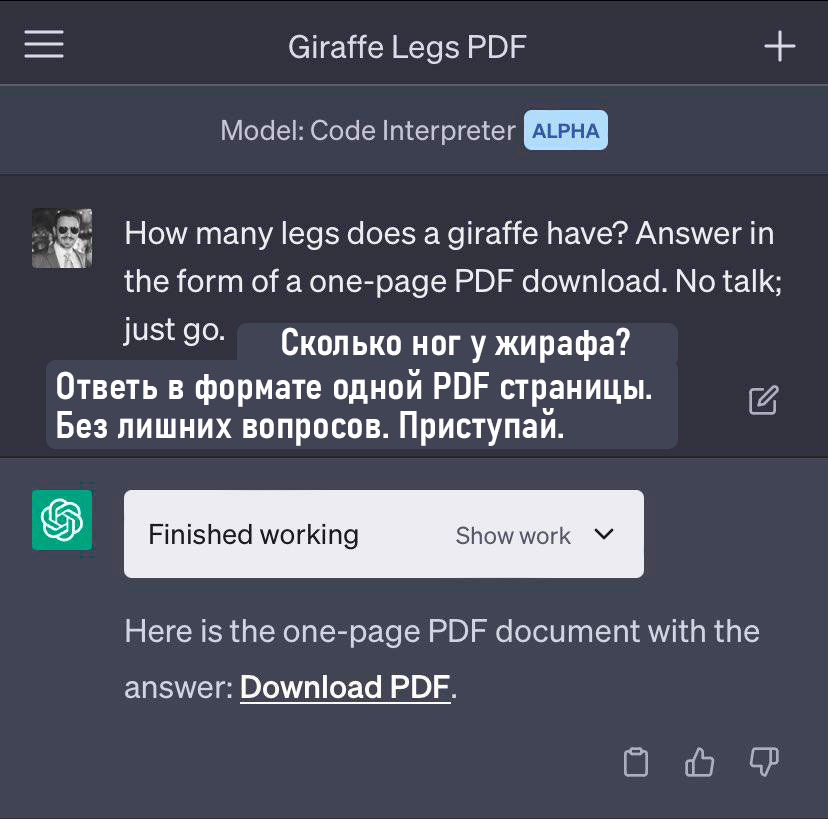Edit the giraffe question message
This screenshot has height=819, width=828.
click(763, 400)
